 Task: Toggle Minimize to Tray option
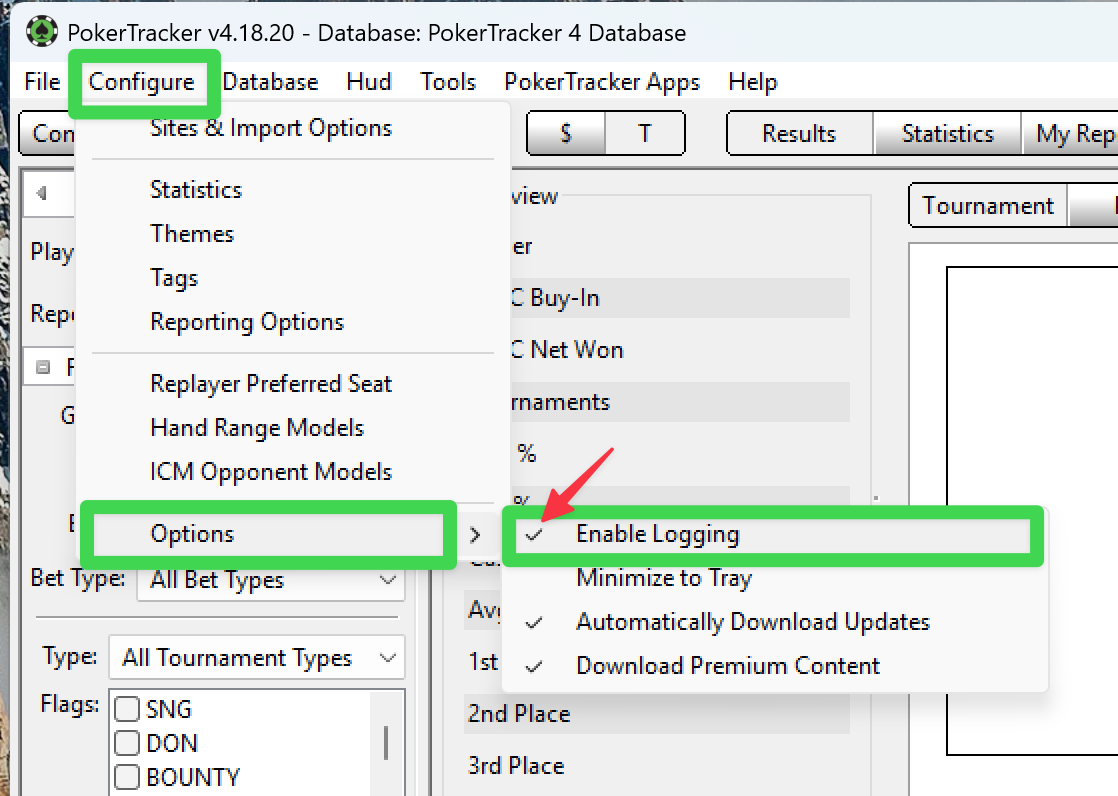775,578
